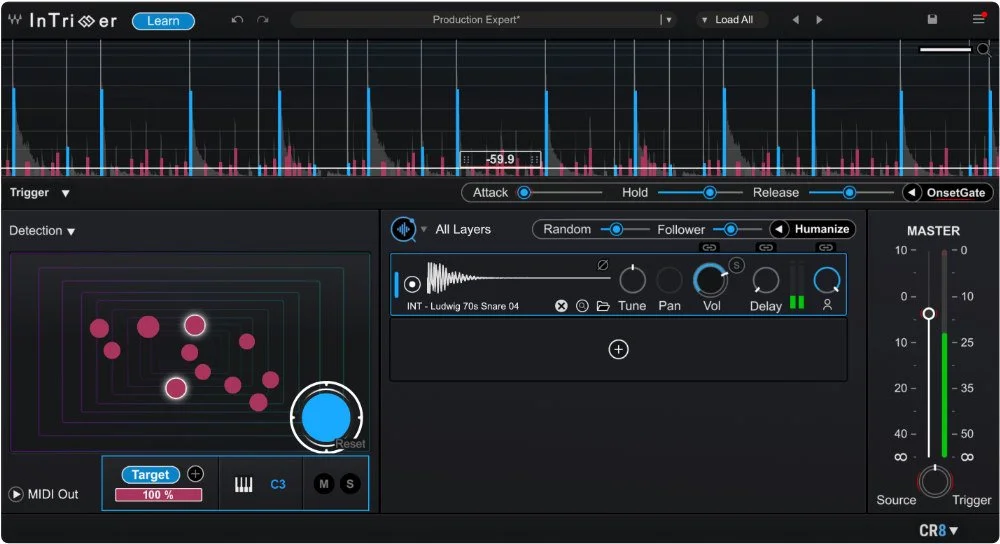
Task: Click the redo arrow icon
Action: (263, 20)
